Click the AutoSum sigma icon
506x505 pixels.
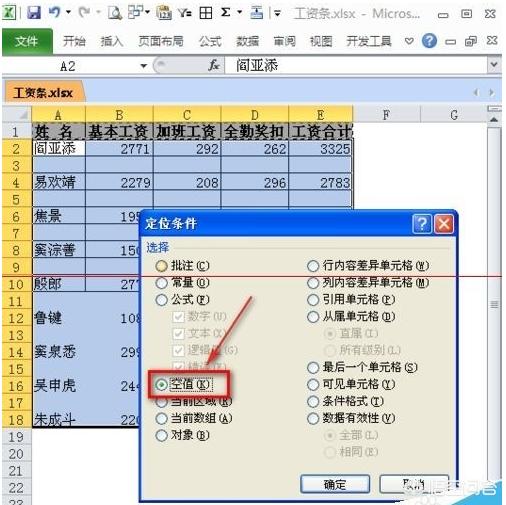pos(226,12)
